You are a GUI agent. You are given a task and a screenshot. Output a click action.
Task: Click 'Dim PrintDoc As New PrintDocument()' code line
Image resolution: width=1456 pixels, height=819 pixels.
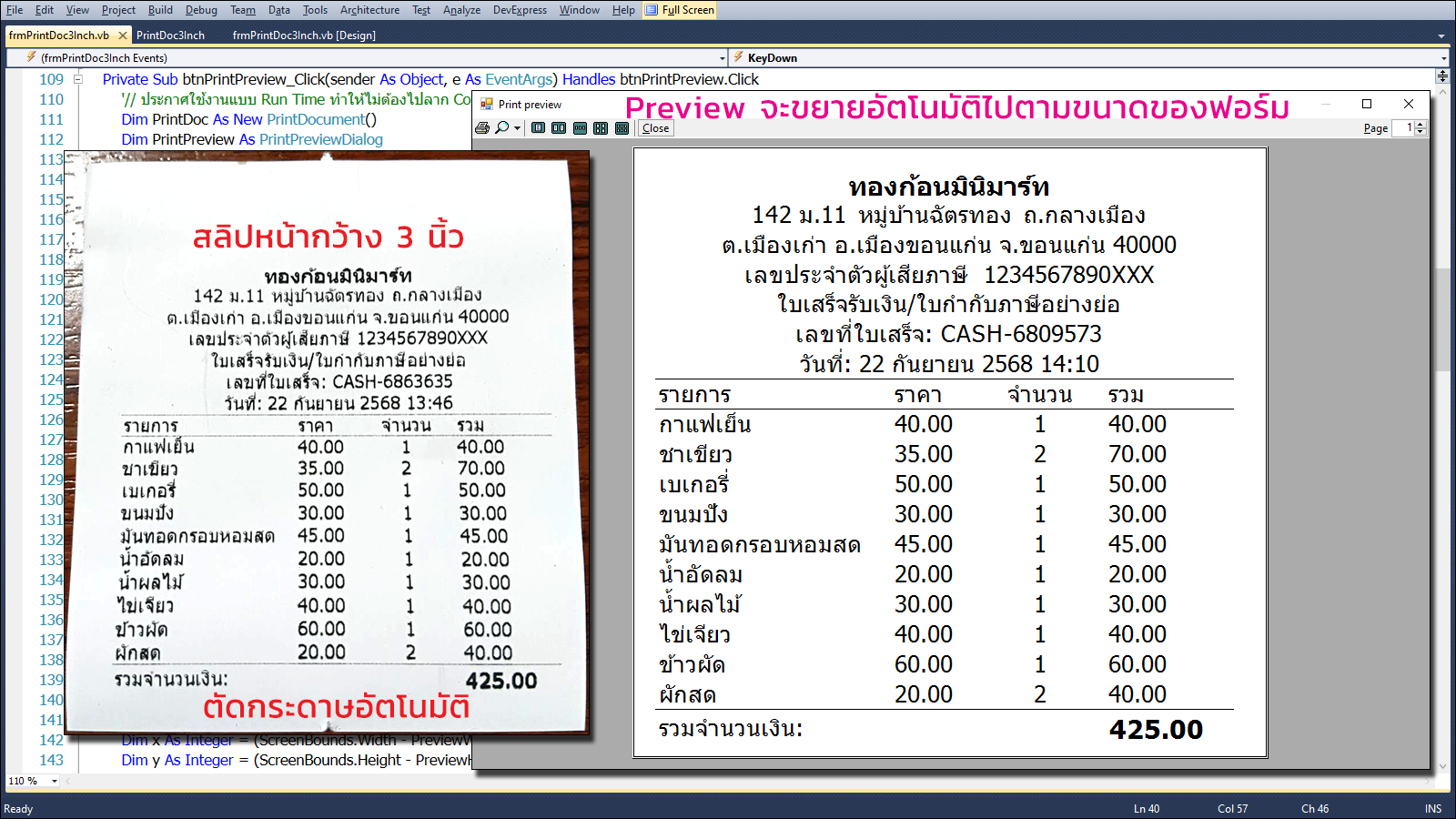click(x=249, y=119)
